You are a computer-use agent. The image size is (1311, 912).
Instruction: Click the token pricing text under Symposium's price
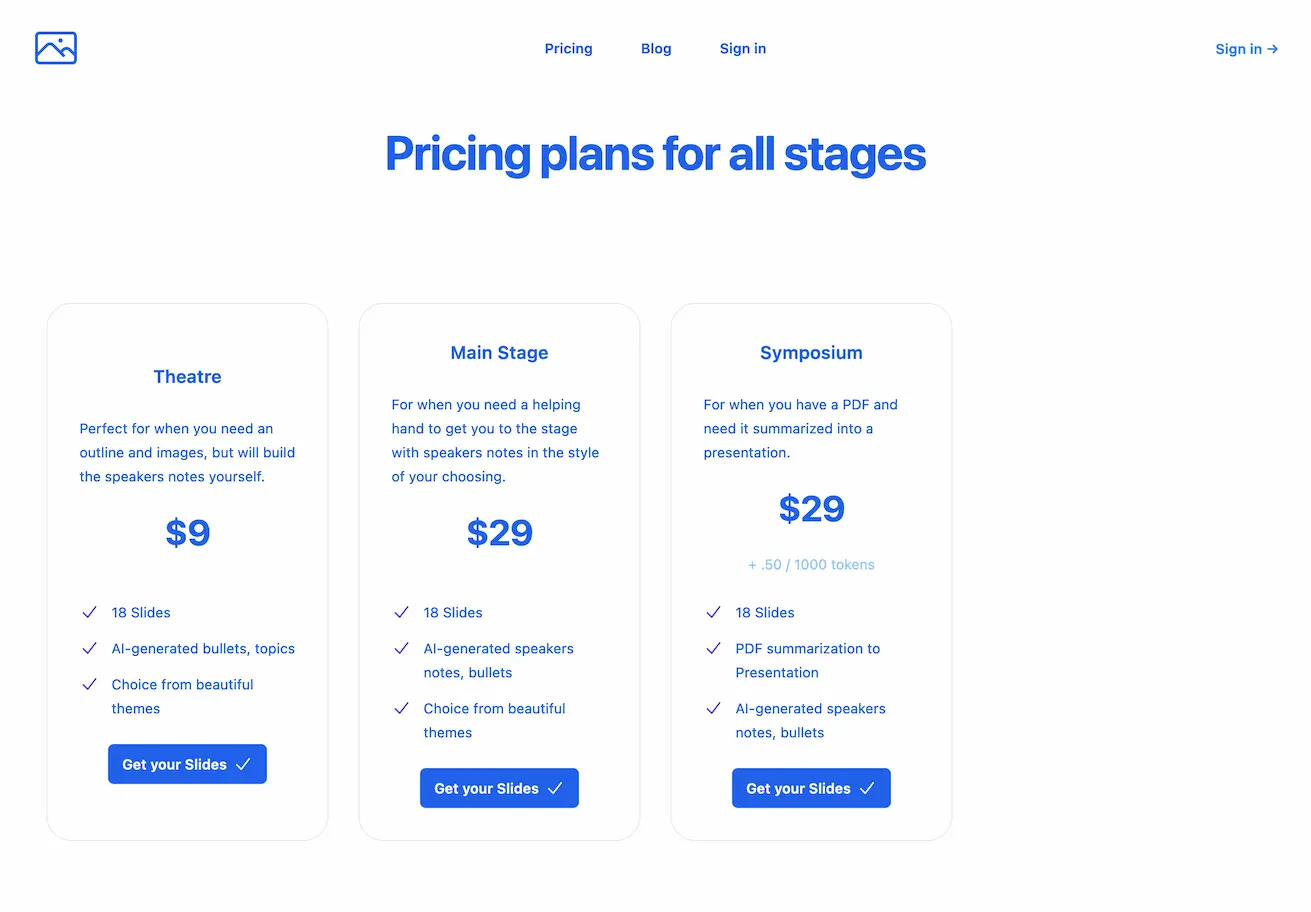pyautogui.click(x=811, y=564)
